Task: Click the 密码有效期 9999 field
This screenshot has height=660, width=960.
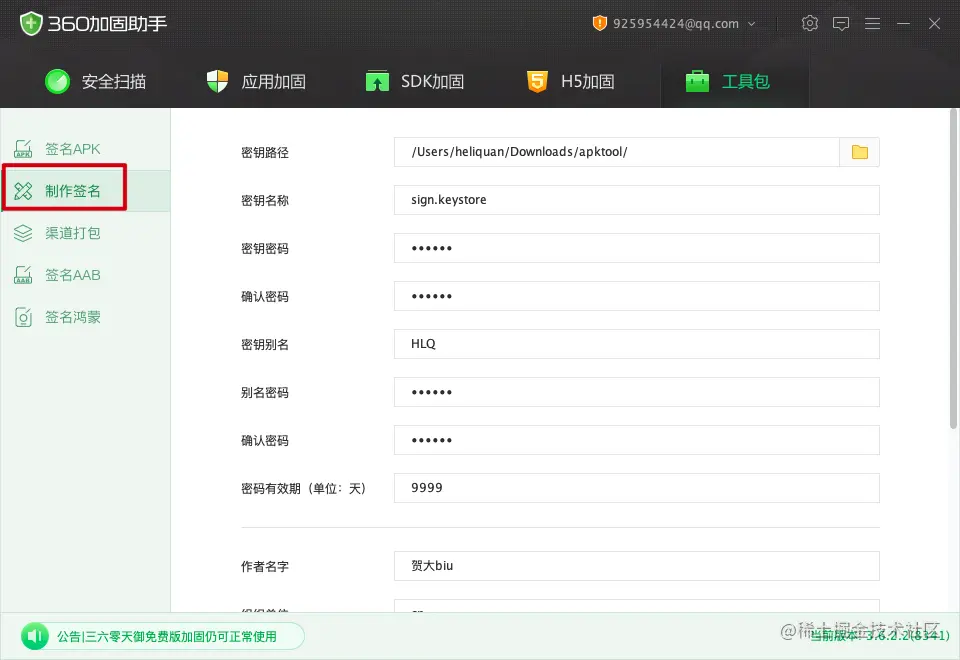Action: [637, 488]
